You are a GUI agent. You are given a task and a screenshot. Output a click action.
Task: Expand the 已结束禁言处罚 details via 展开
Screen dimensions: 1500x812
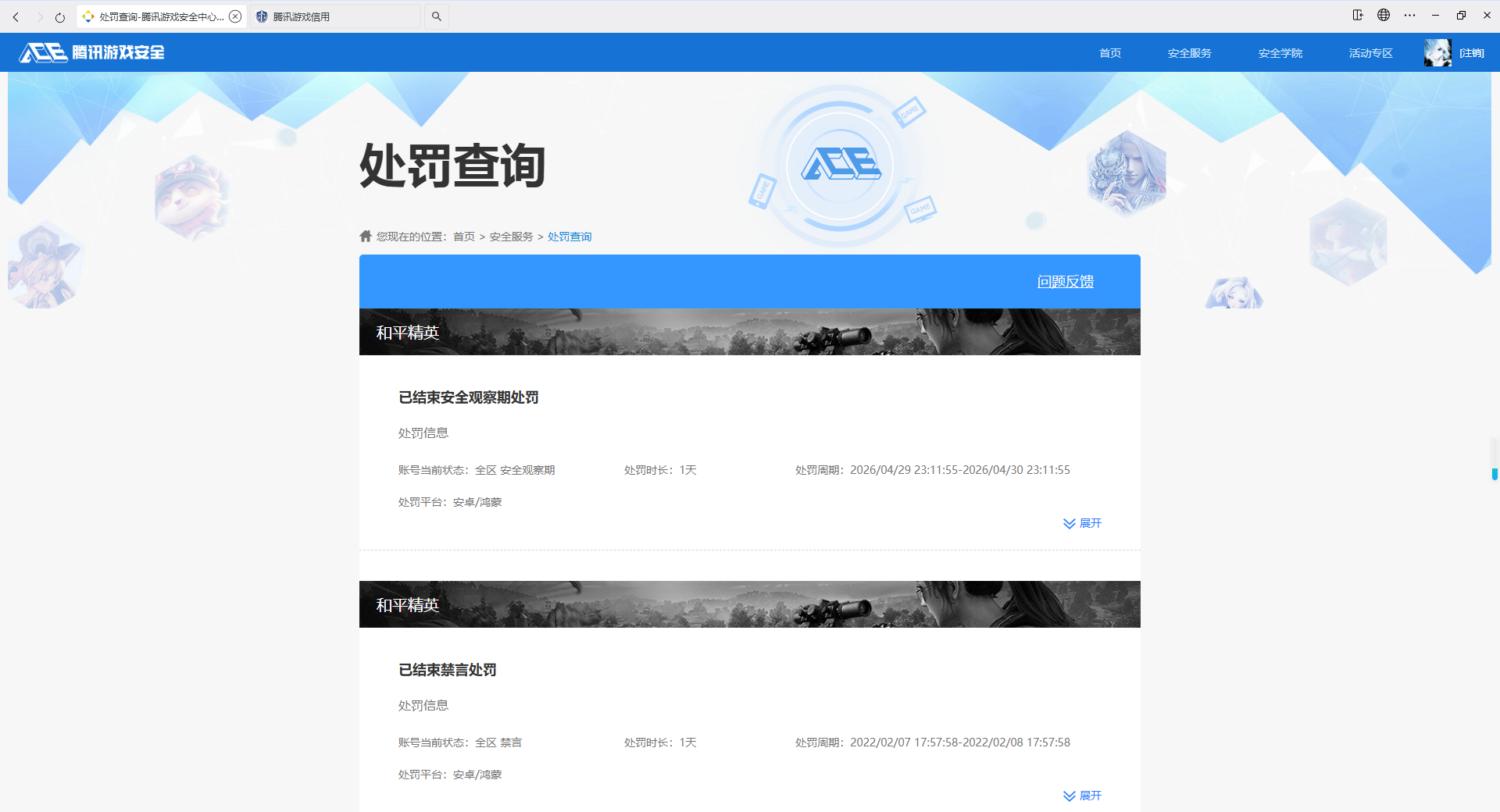(x=1083, y=796)
